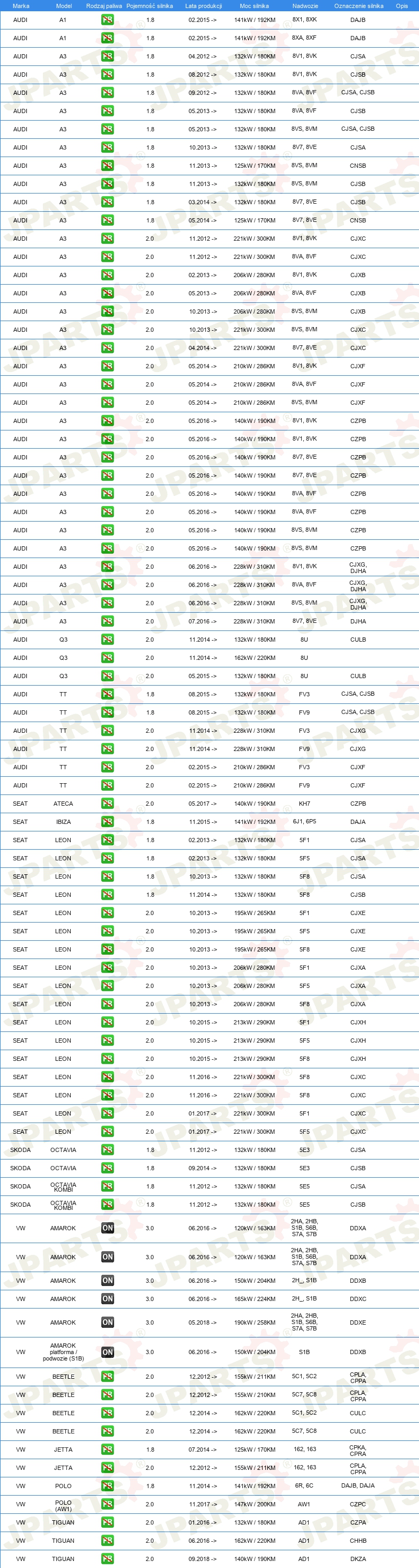419x1568 pixels.
Task: Click the Pojemność silnika column header
Action: click(x=149, y=6)
